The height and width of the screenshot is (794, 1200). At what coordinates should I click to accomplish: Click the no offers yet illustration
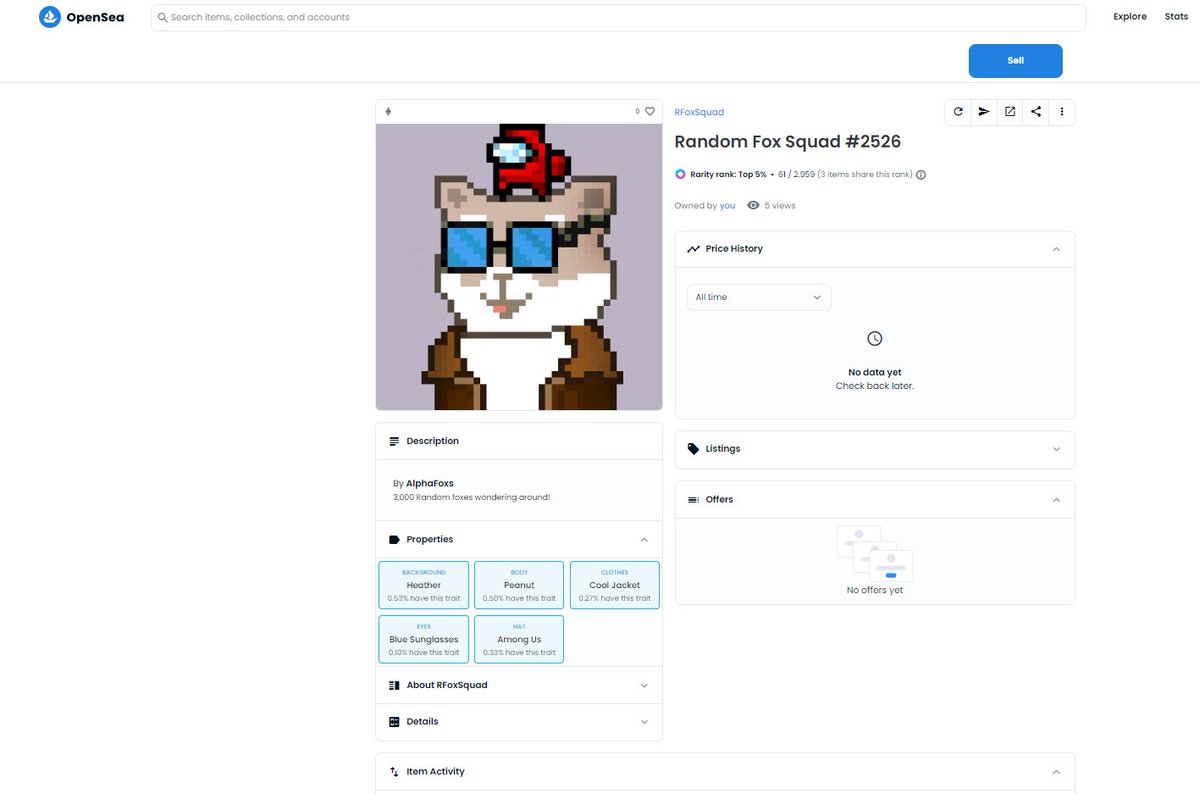point(875,553)
